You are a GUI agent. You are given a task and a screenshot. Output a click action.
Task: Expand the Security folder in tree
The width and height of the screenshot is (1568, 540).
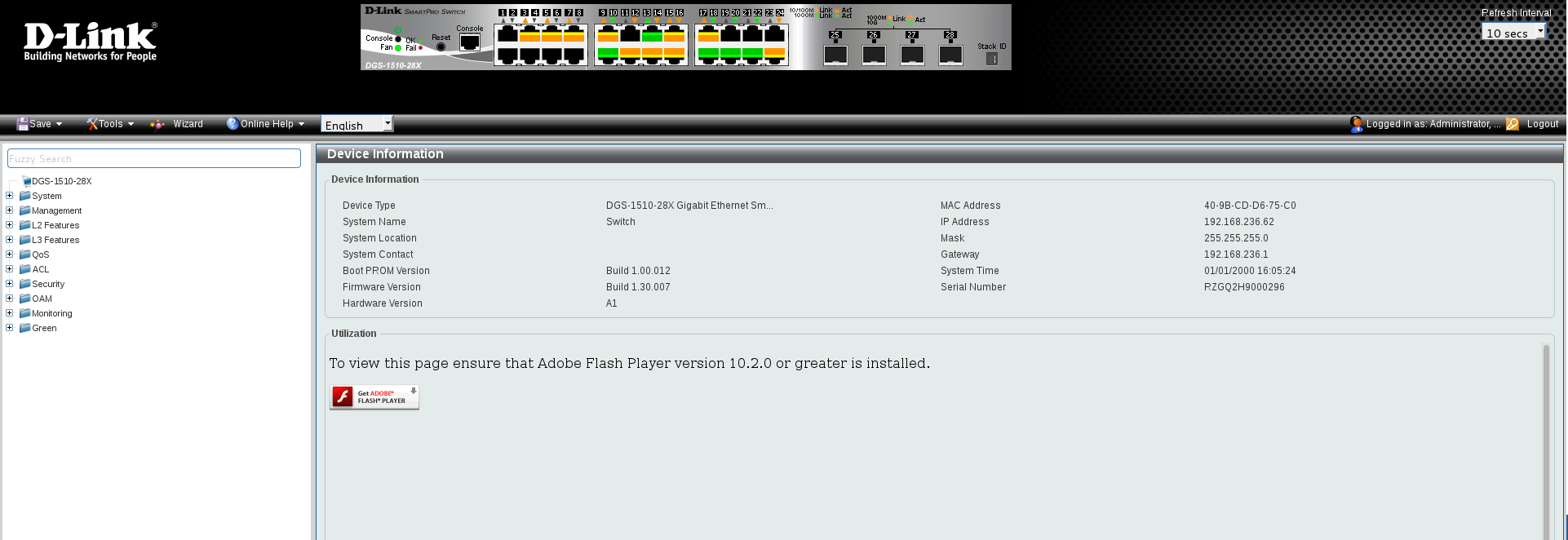pyautogui.click(x=10, y=284)
